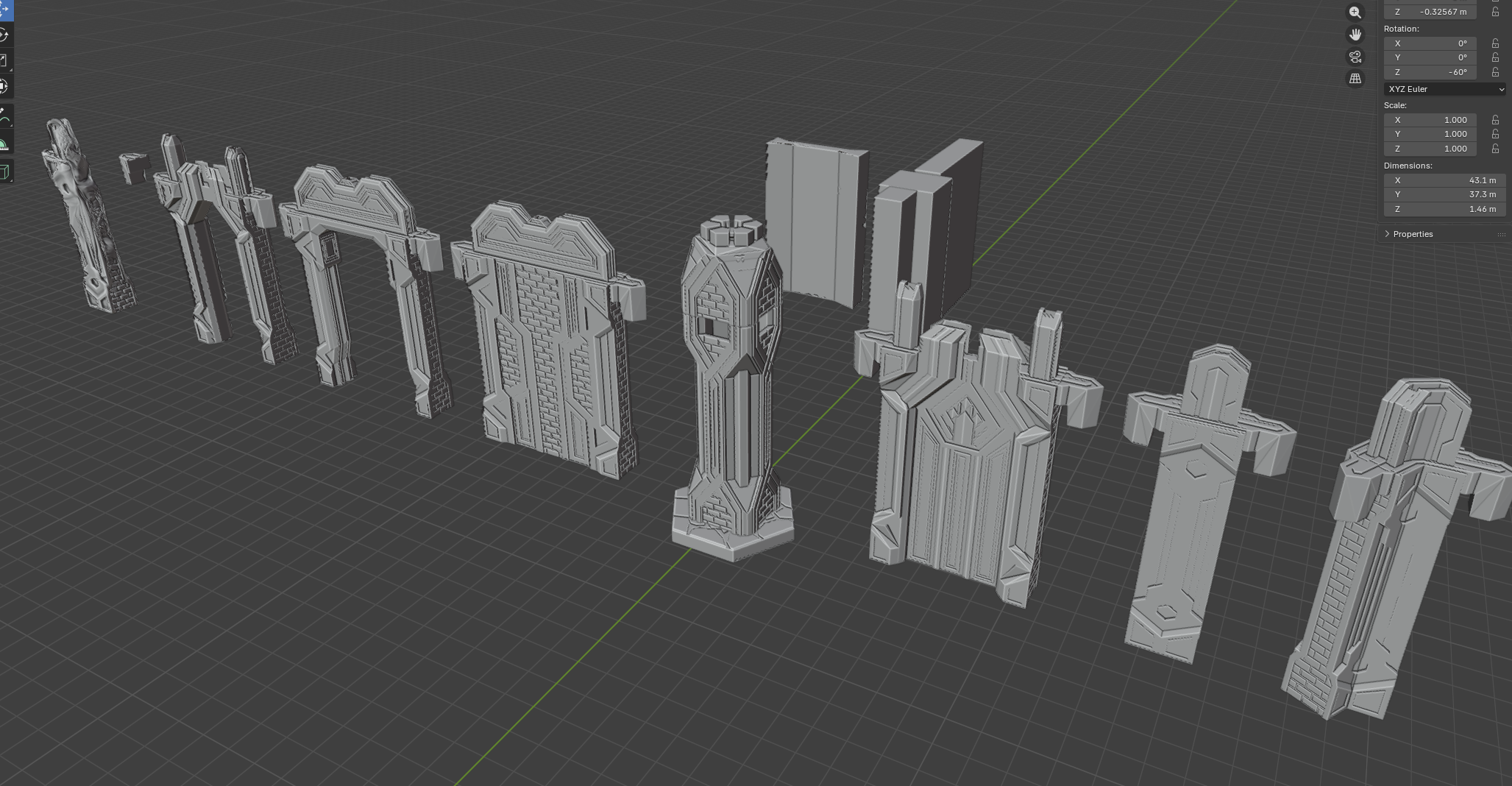Click the Rotation Z field showing -60°
This screenshot has height=786, width=1512.
coord(1430,72)
